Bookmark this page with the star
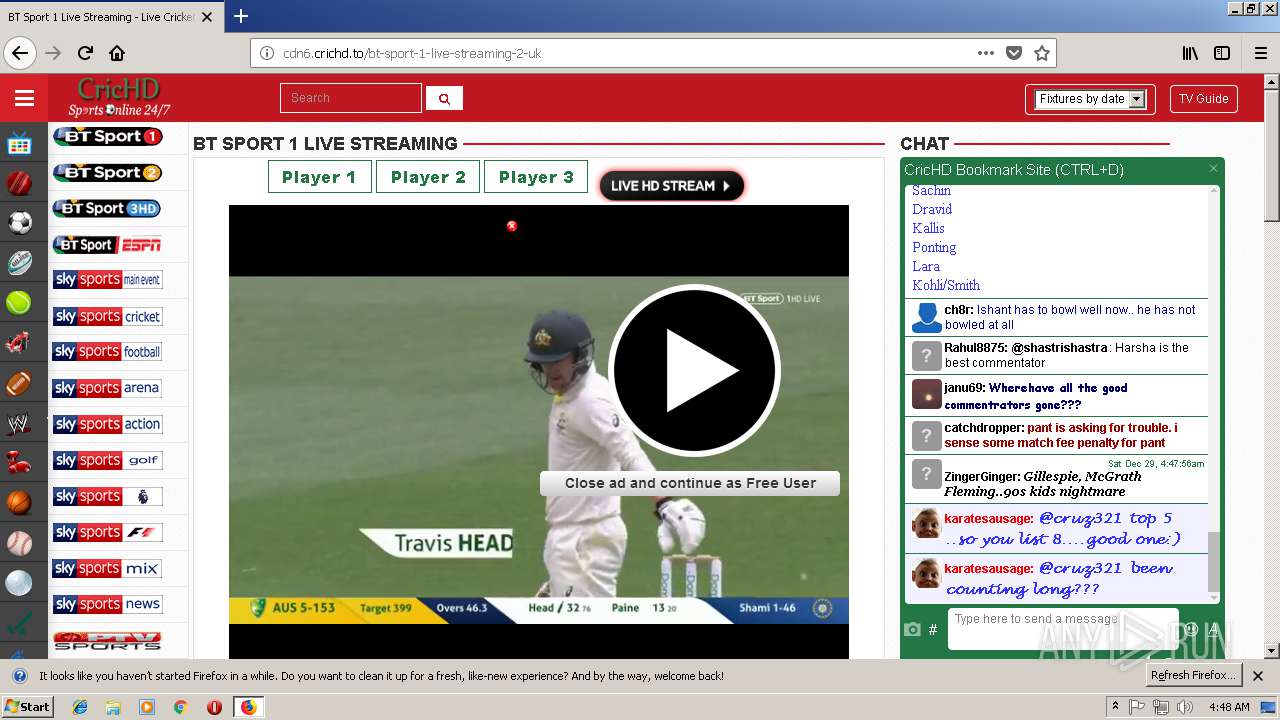Image resolution: width=1280 pixels, height=720 pixels. click(1042, 53)
